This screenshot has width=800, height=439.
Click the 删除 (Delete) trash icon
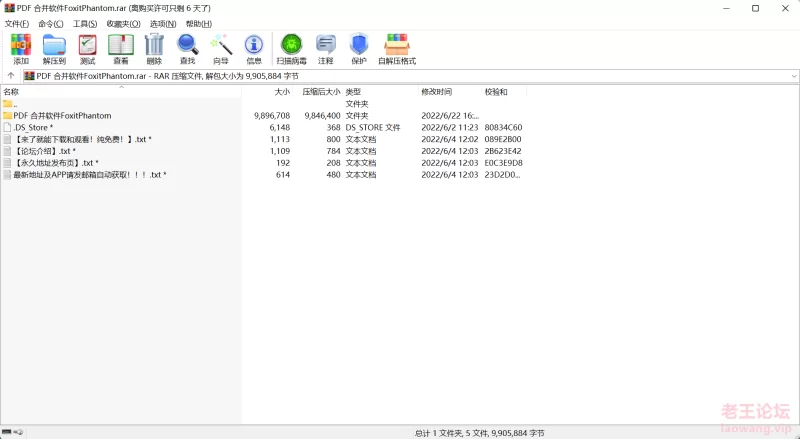154,49
